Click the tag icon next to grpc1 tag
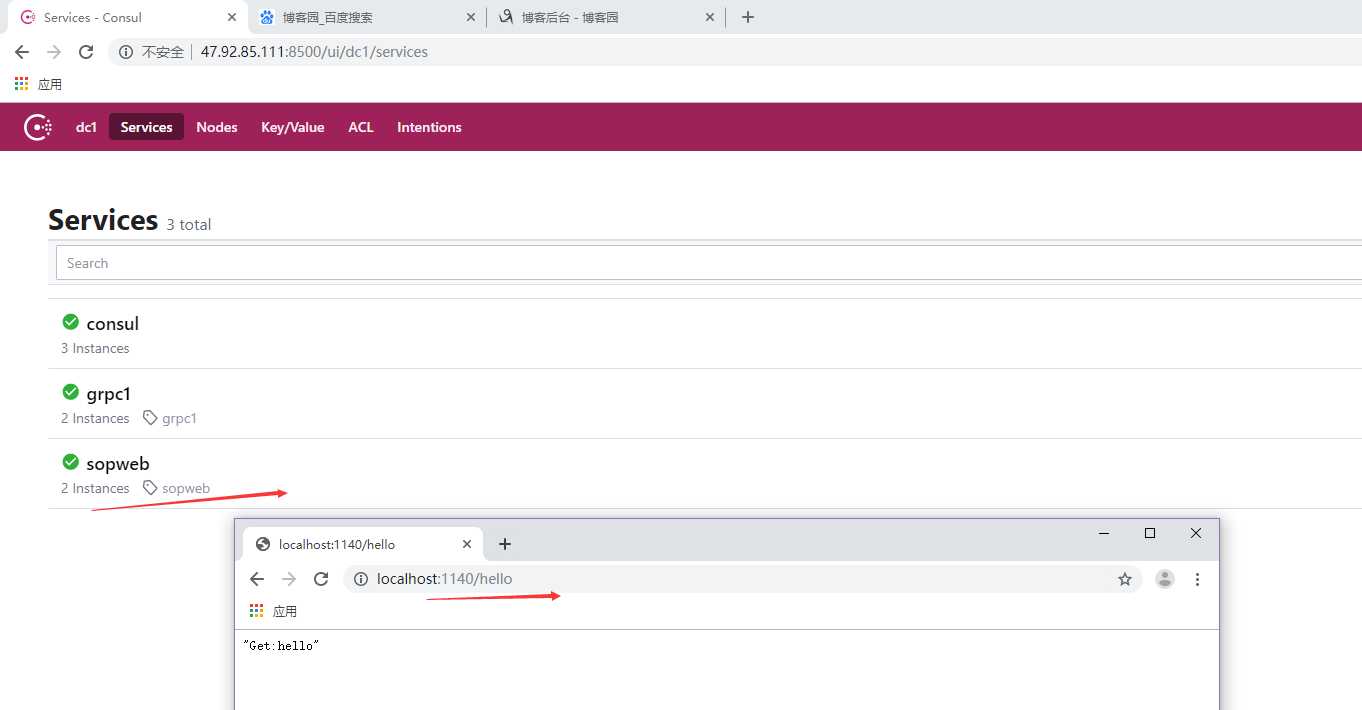 [150, 418]
